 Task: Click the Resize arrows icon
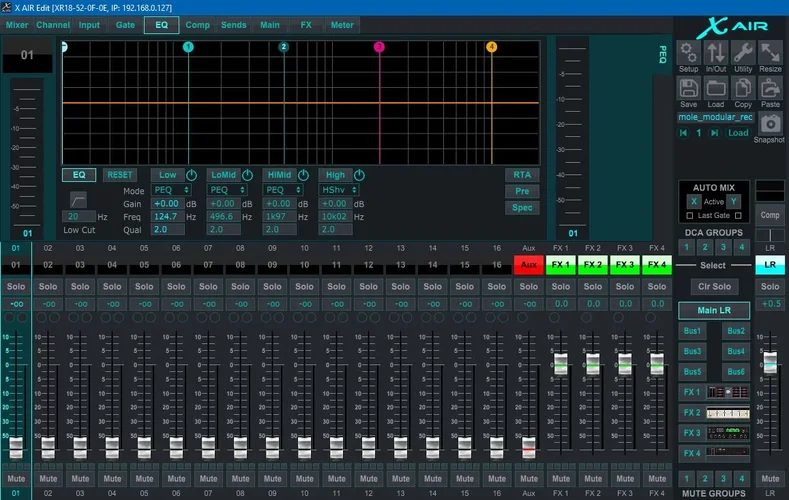click(771, 52)
